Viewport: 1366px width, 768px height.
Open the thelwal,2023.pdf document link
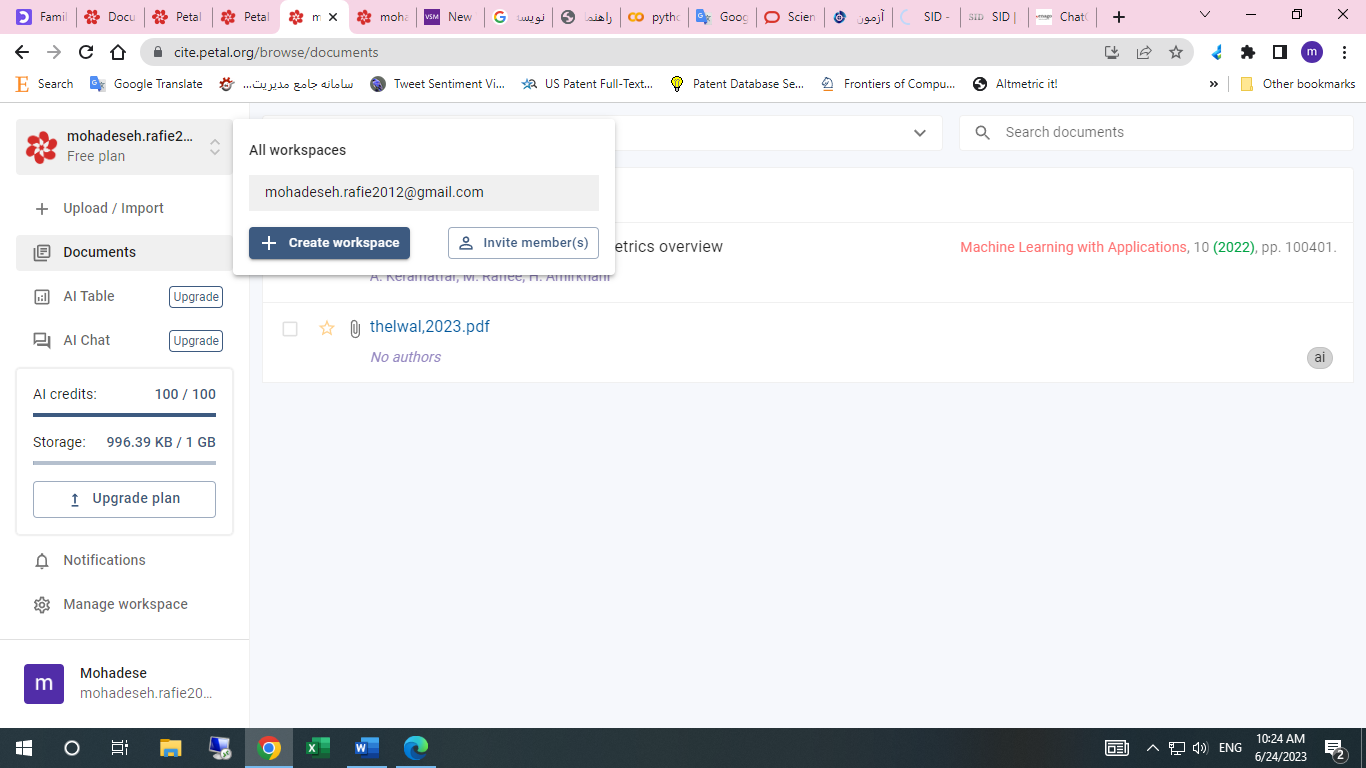tap(430, 327)
